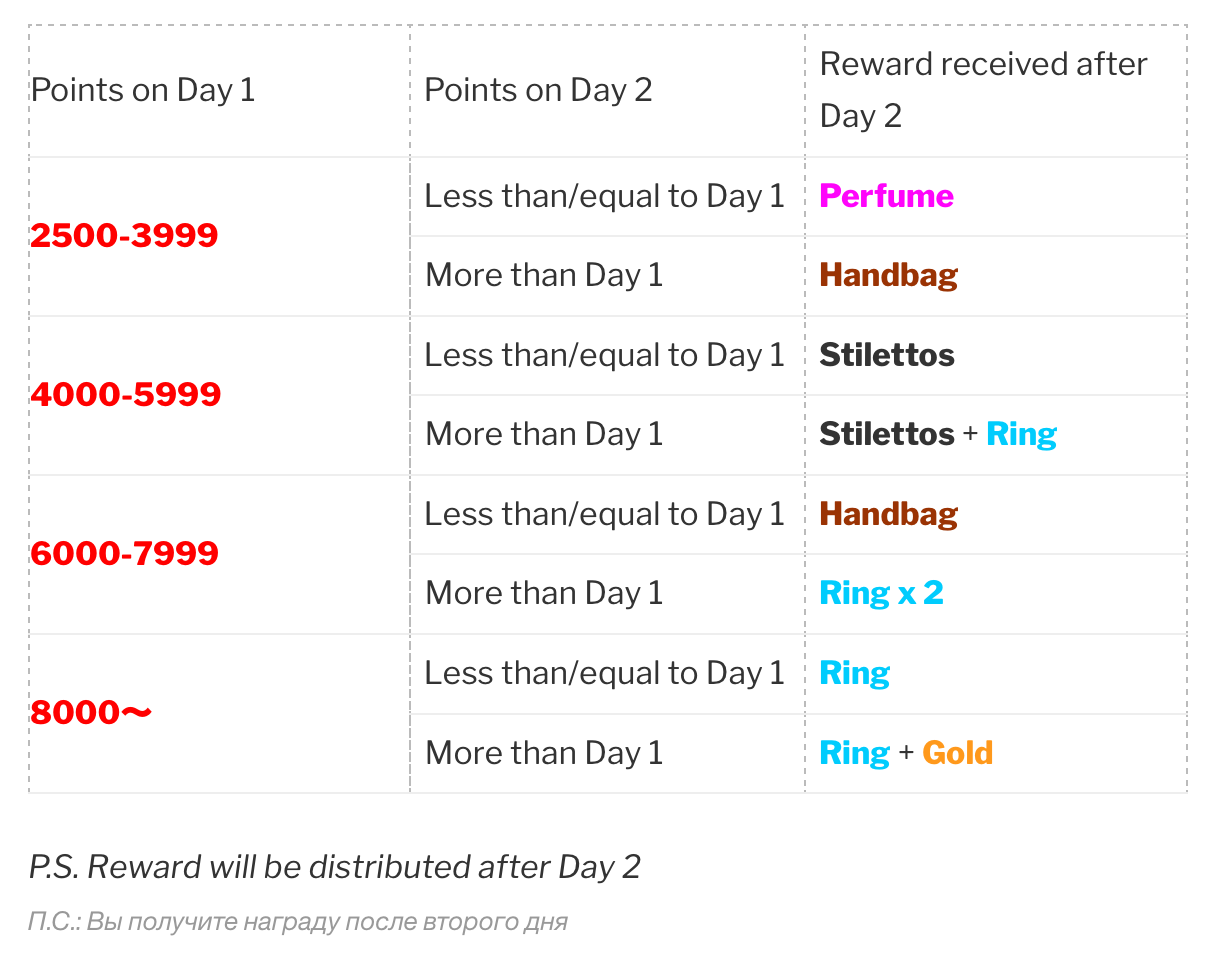Click the 8000~ points range
Image resolution: width=1228 pixels, height=956 pixels.
[91, 713]
